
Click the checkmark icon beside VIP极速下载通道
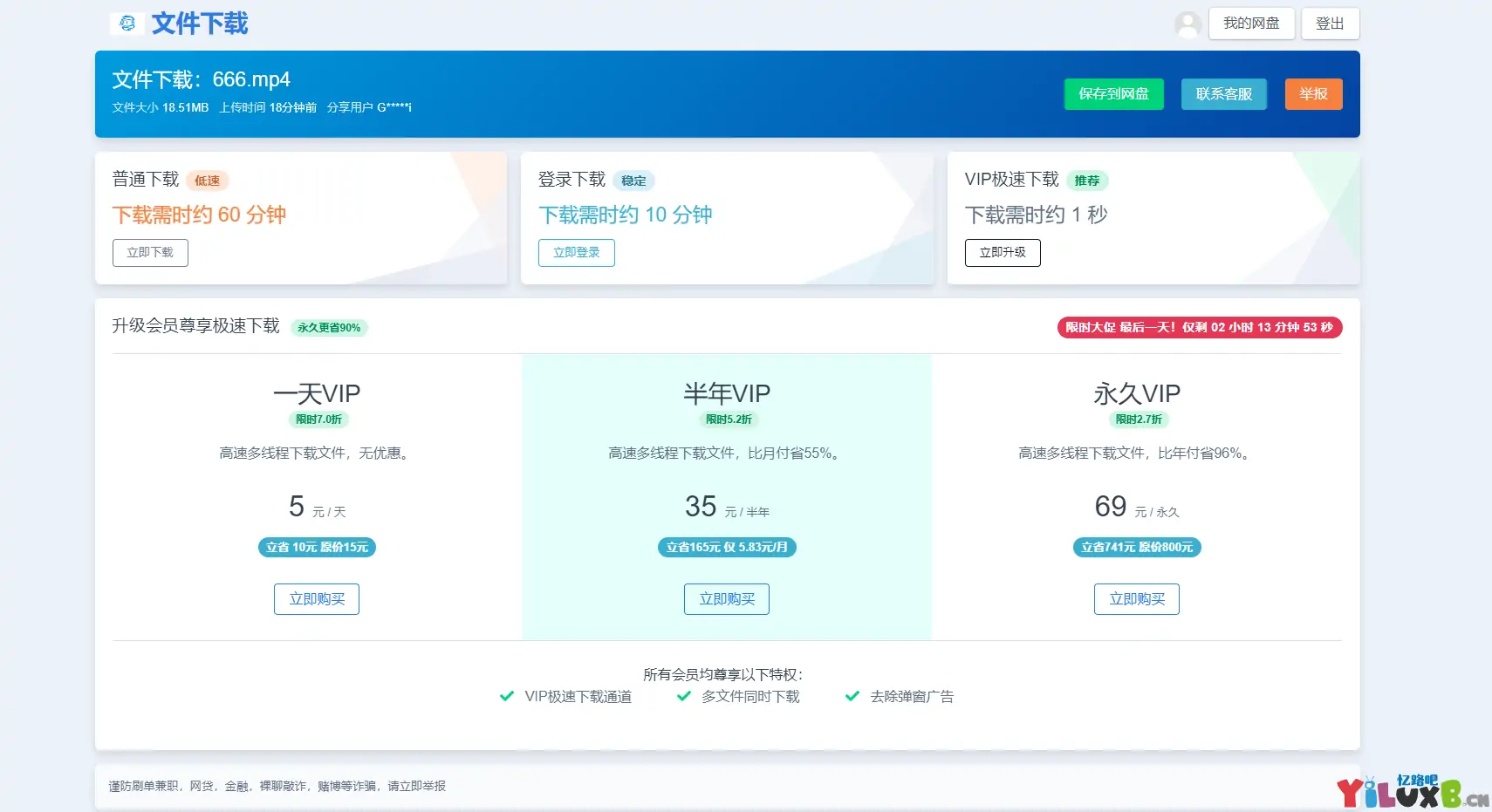pos(507,696)
